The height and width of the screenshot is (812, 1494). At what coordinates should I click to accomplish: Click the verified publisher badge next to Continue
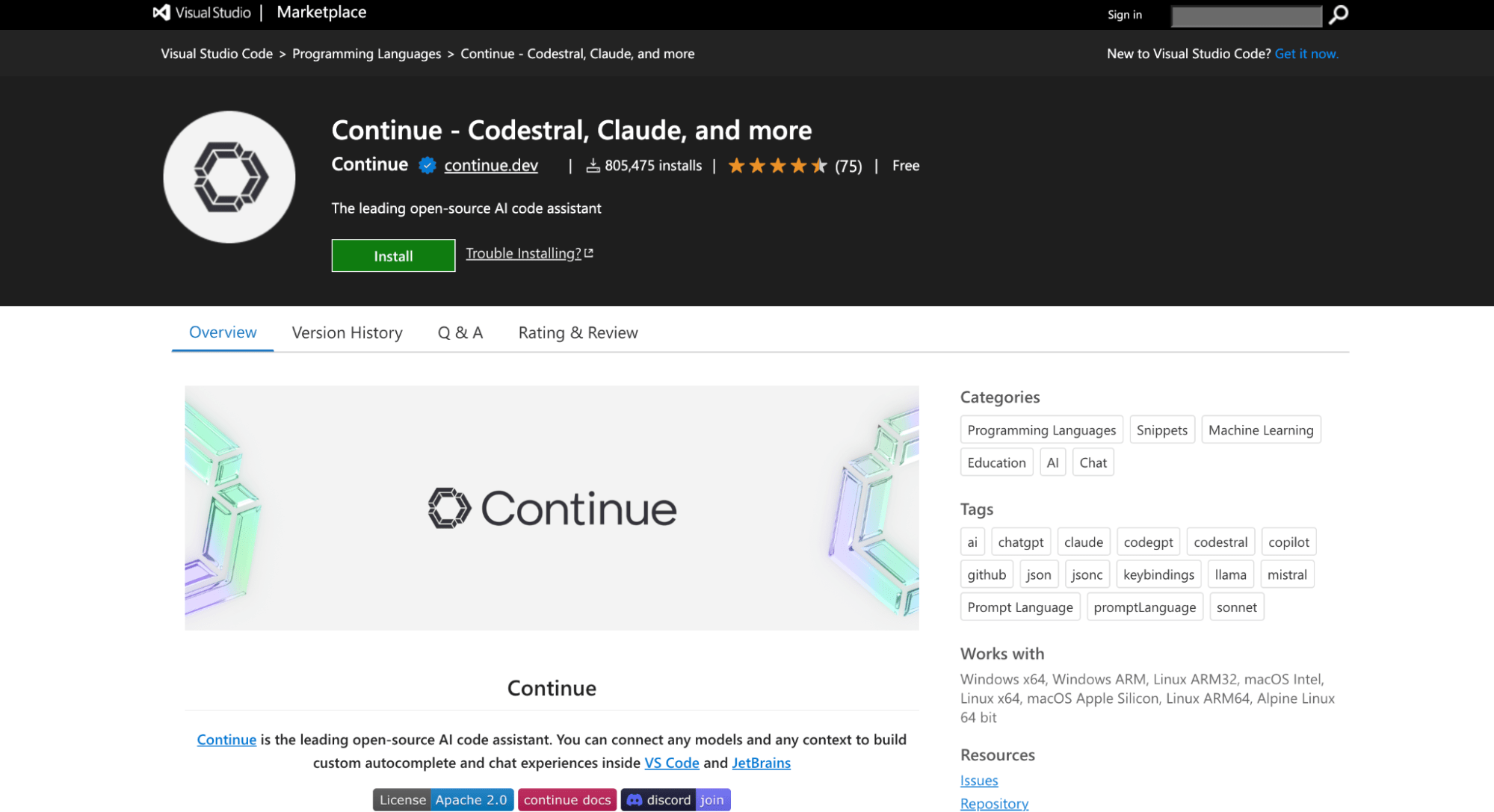coord(425,166)
